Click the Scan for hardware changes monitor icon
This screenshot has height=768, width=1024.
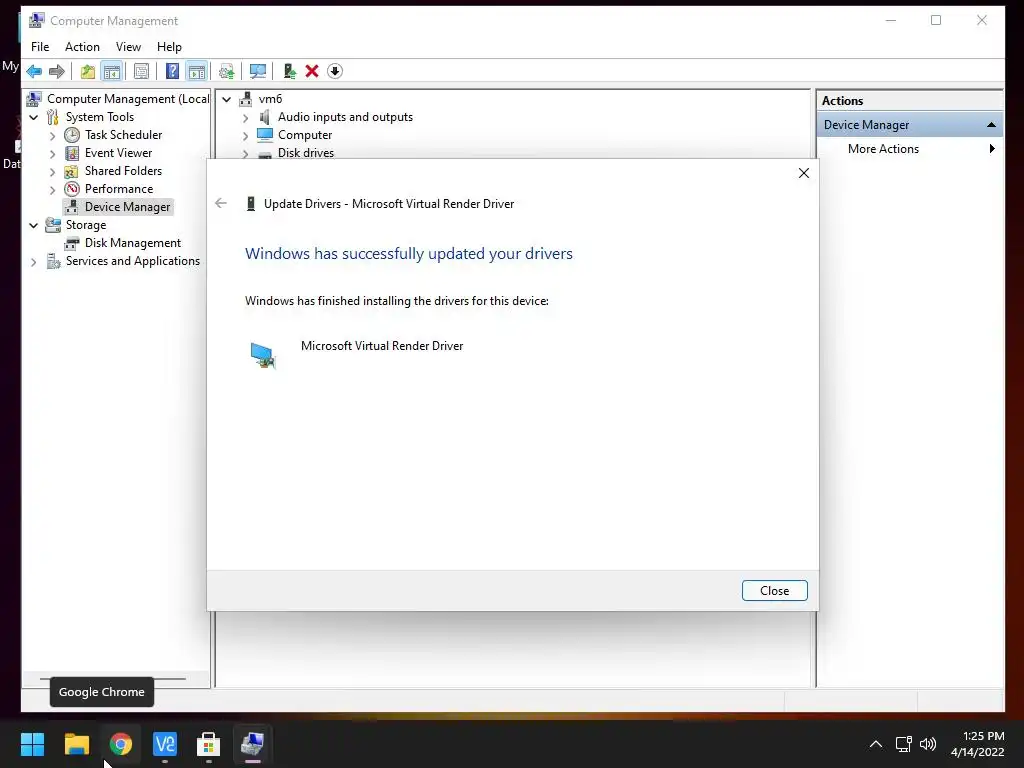tap(258, 71)
